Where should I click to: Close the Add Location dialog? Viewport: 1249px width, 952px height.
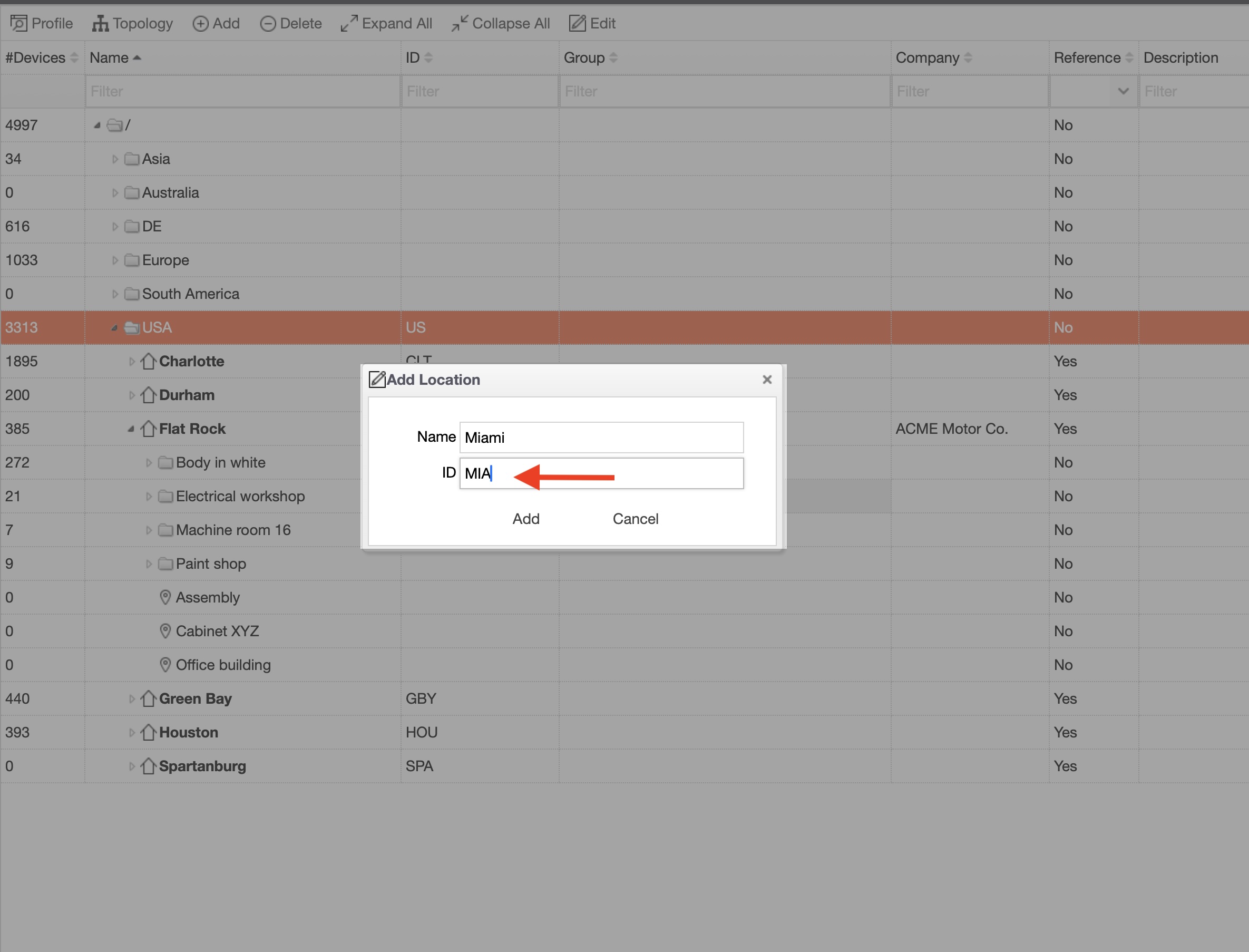tap(767, 380)
